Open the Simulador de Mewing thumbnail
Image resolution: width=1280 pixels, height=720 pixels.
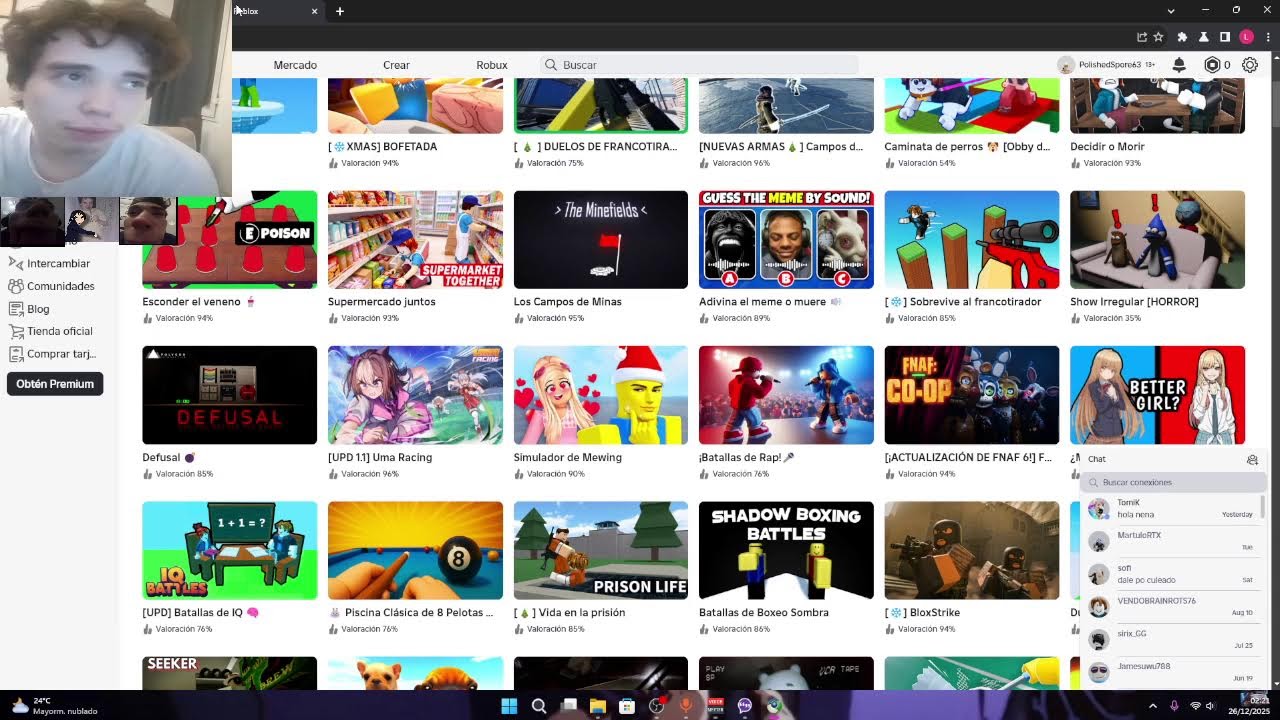click(601, 395)
